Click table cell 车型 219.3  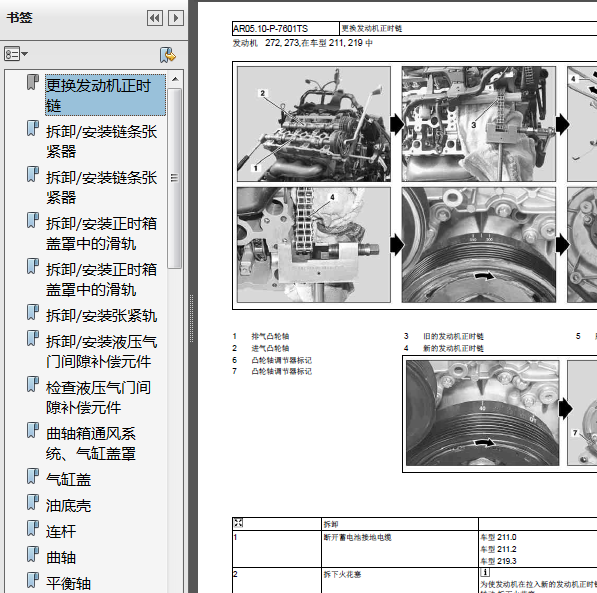coord(498,561)
